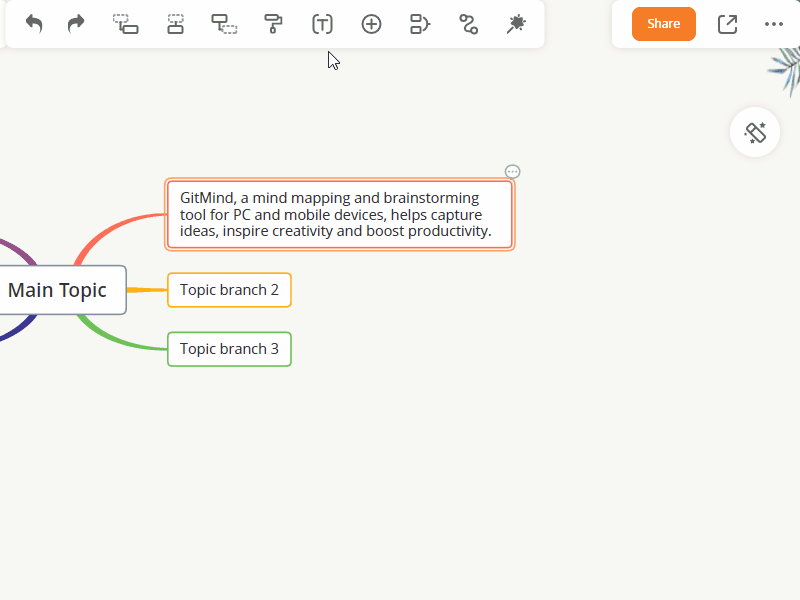This screenshot has width=800, height=600.
Task: Click the text (T) tool icon
Action: 322,24
